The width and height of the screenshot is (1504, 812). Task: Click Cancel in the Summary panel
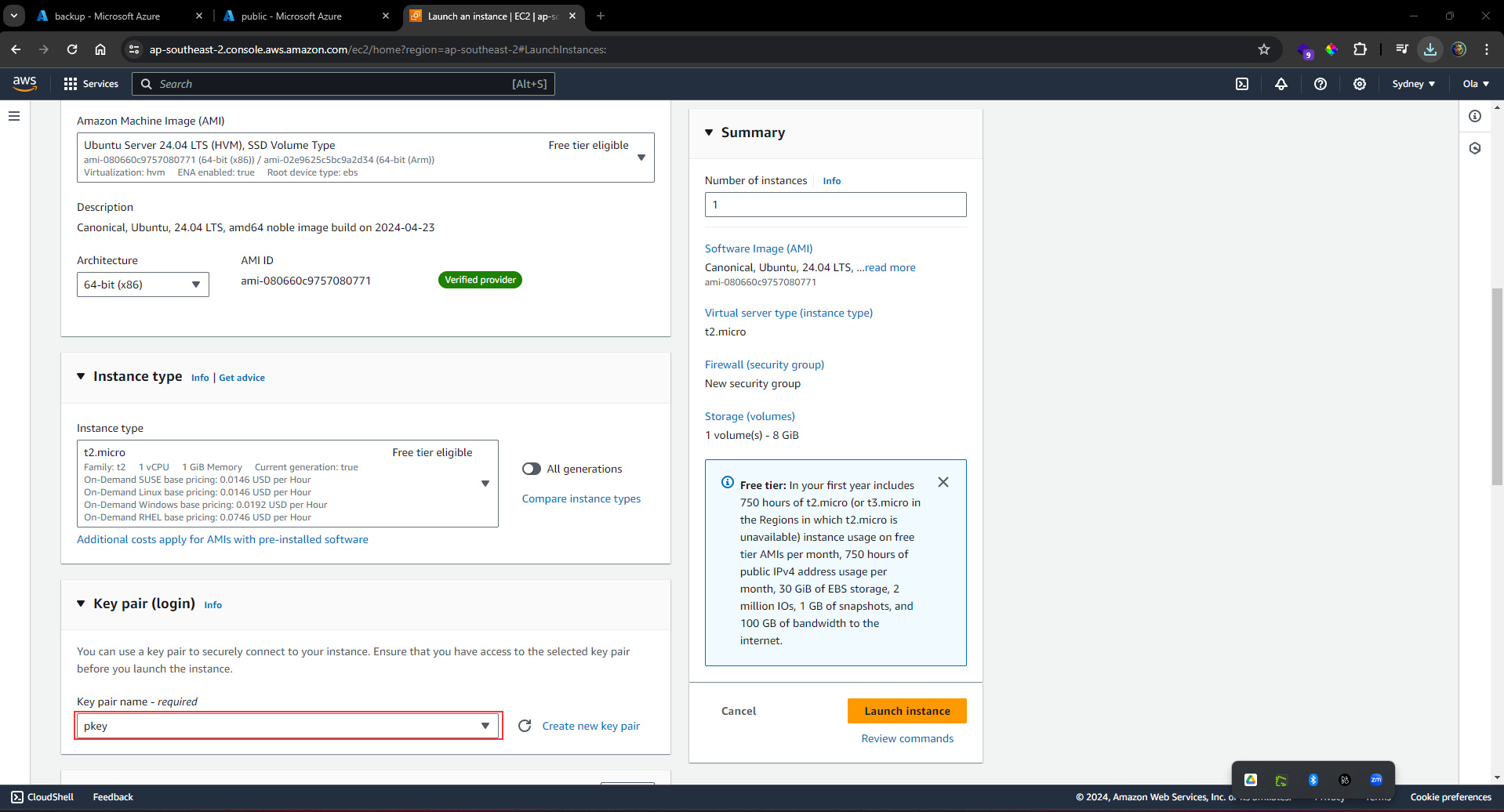739,711
